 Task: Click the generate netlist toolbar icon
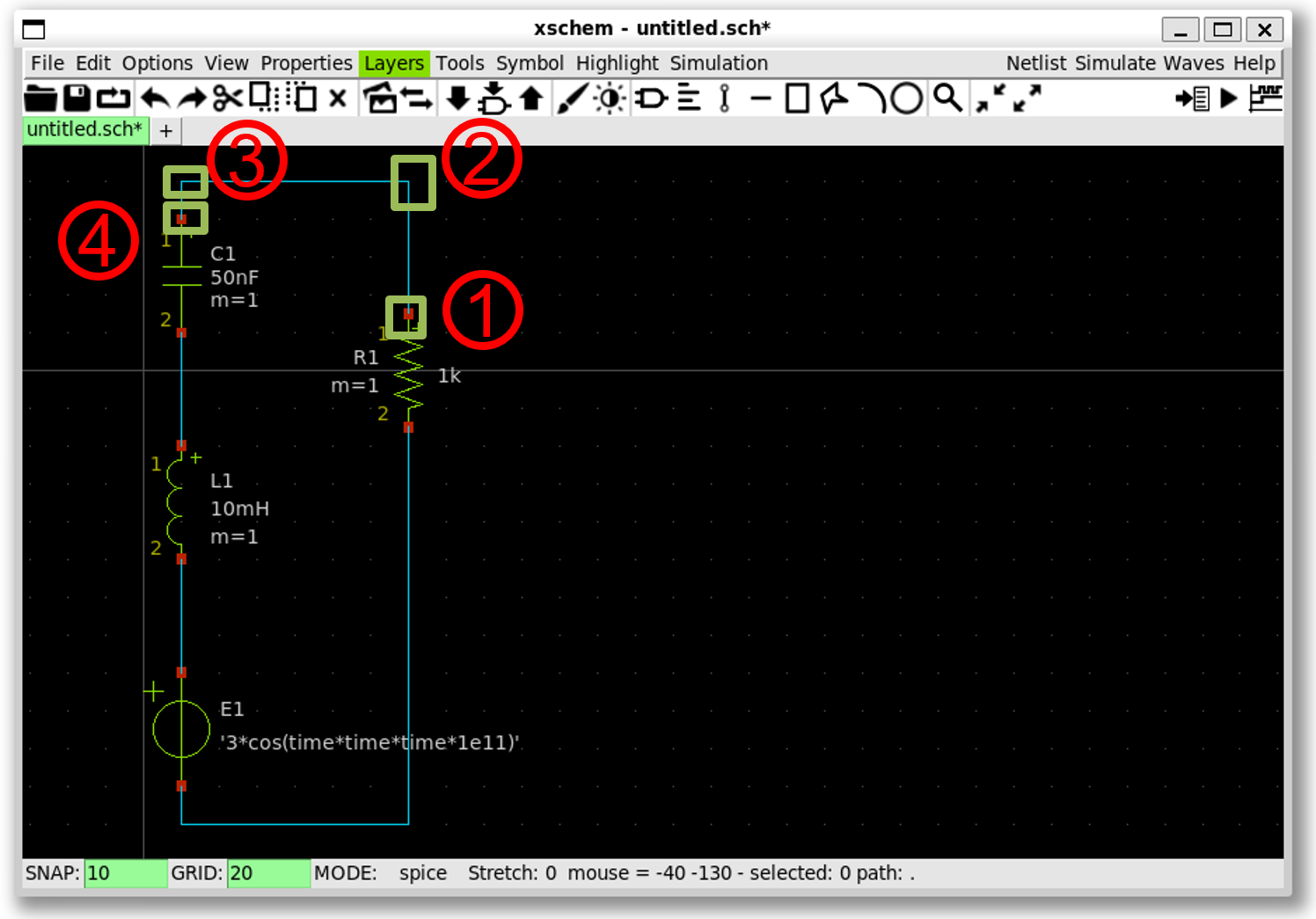[x=1192, y=98]
